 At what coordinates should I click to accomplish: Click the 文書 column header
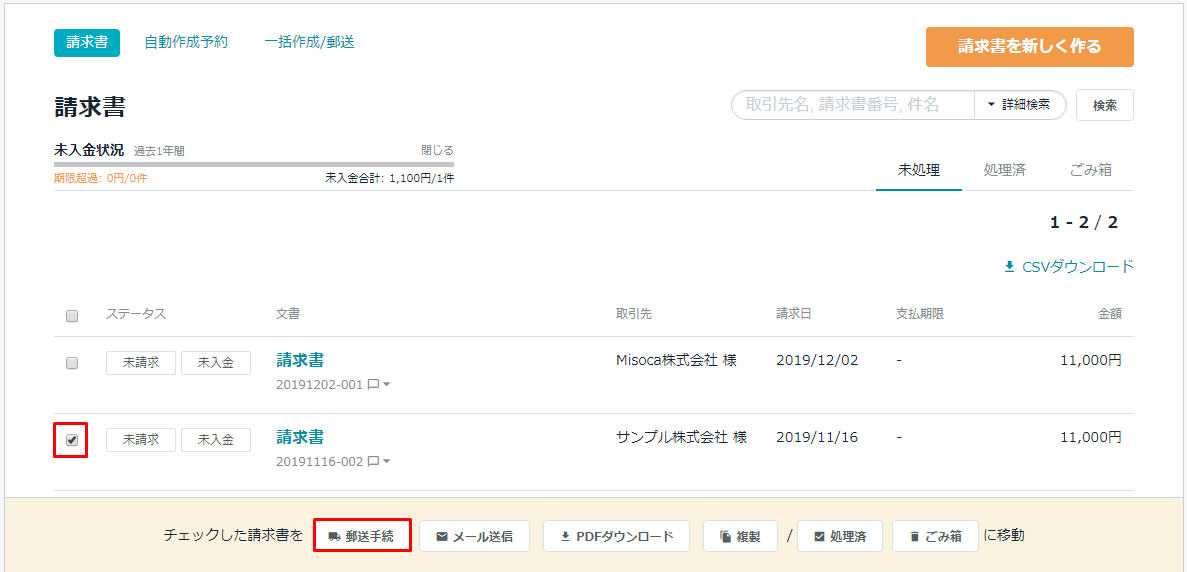pos(288,315)
